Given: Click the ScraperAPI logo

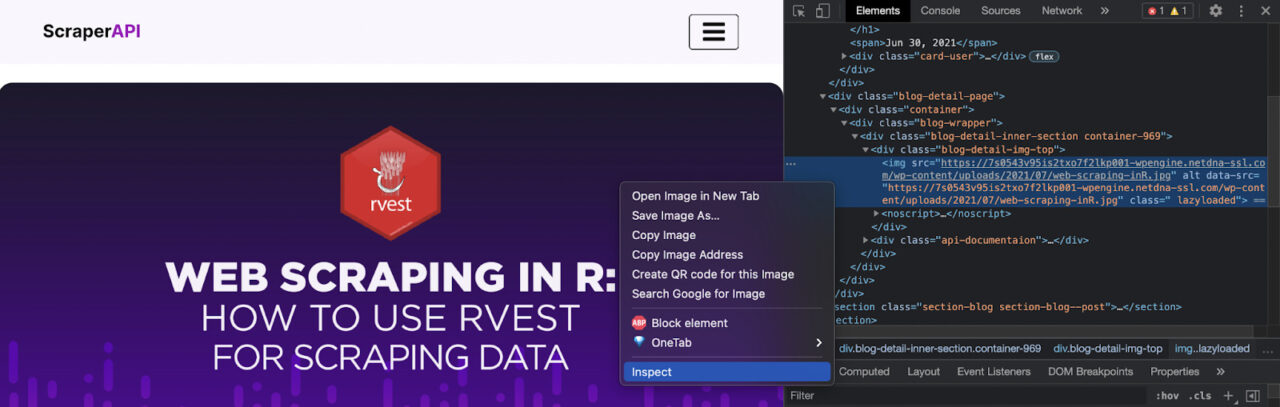Looking at the screenshot, I should point(91,32).
